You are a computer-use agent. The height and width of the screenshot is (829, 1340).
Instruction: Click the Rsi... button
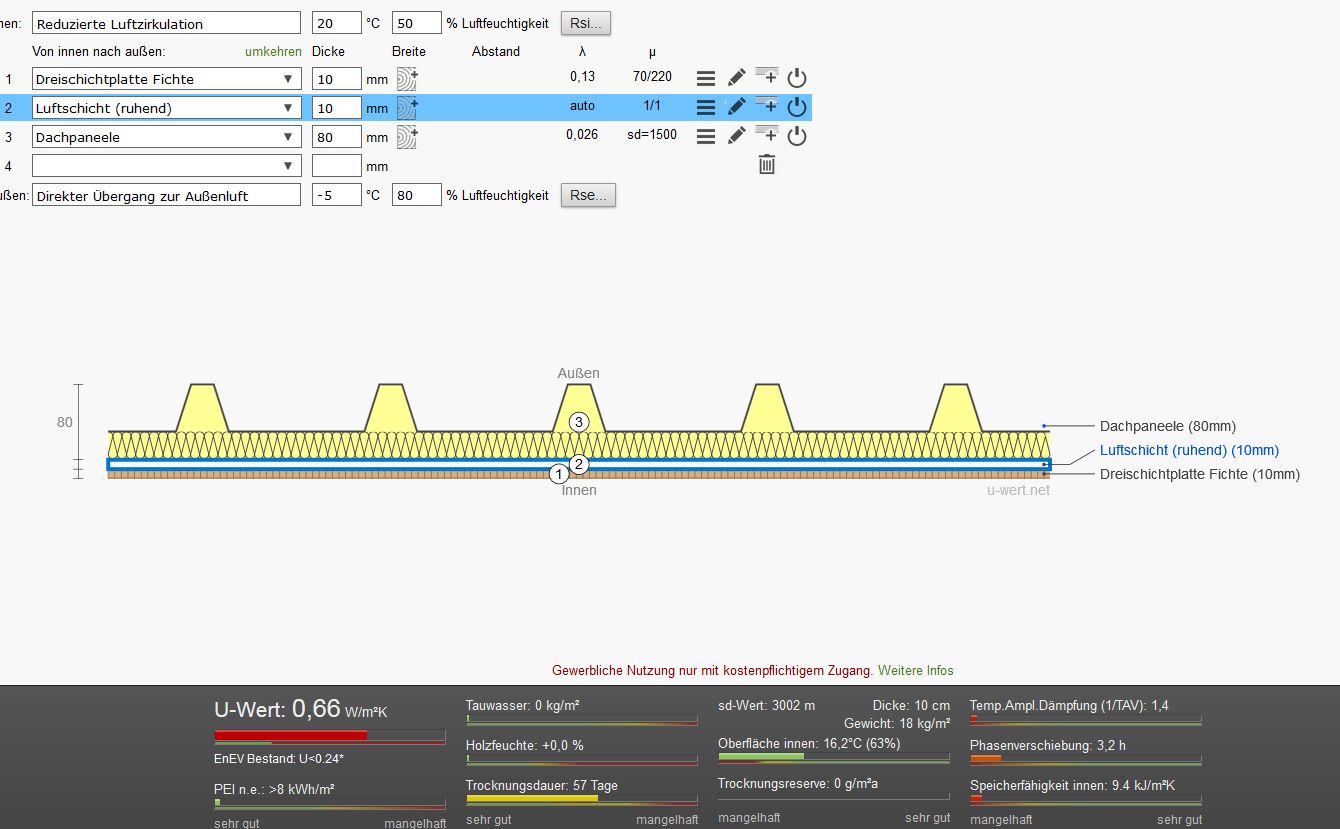tap(587, 23)
